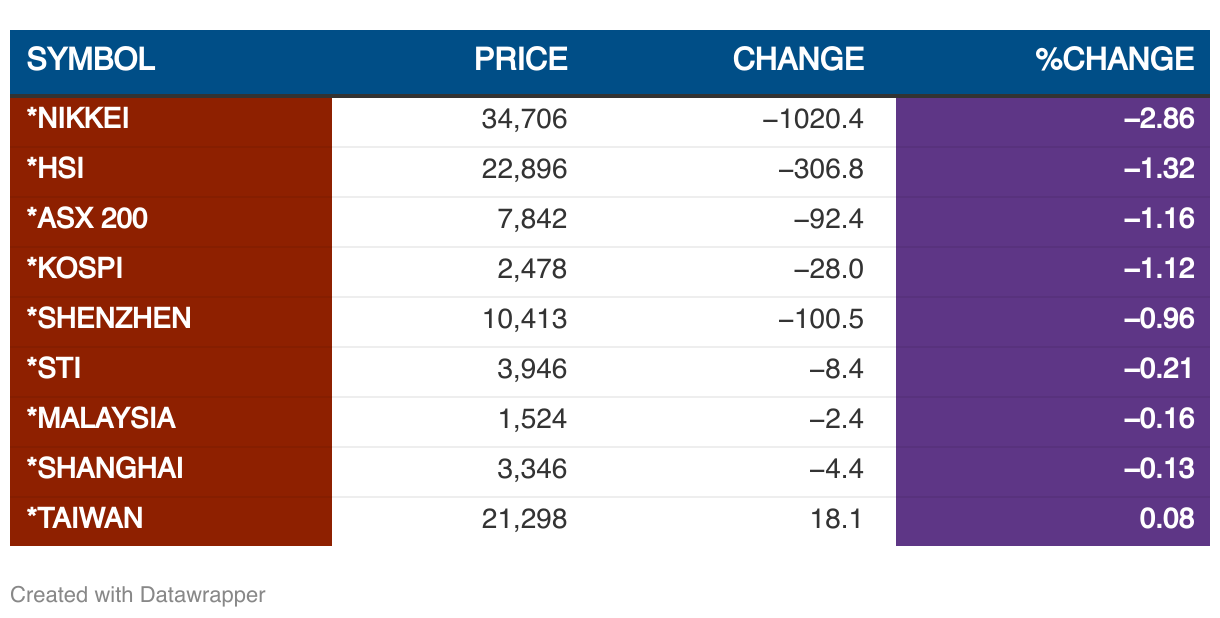Viewport: 1220px width, 618px height.
Task: Click Taiwan's 0.08 percent change cell
Action: (1167, 518)
